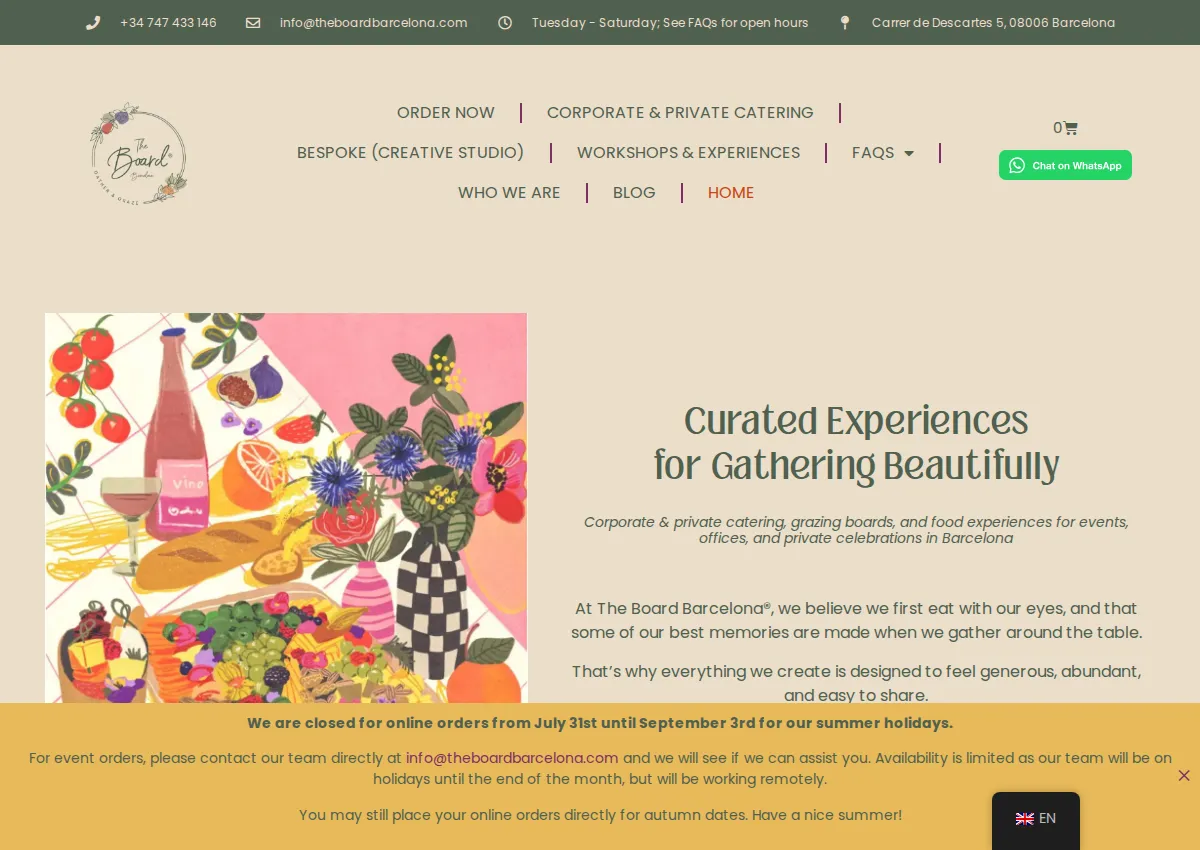Expand the FAQS dropdown arrow

click(x=909, y=153)
